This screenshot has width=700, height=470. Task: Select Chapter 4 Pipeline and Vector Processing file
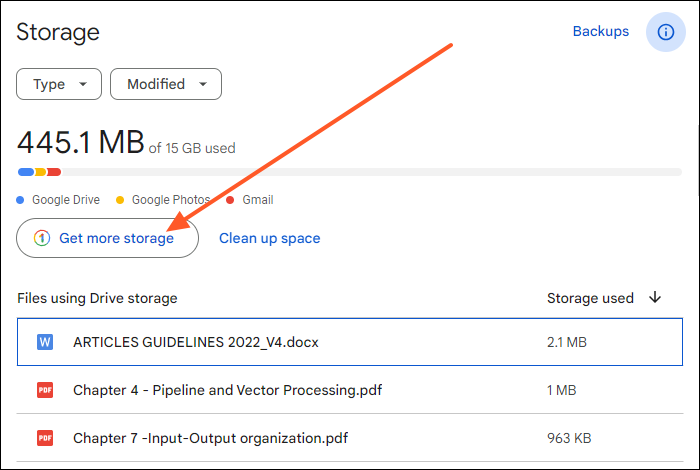(x=227, y=390)
